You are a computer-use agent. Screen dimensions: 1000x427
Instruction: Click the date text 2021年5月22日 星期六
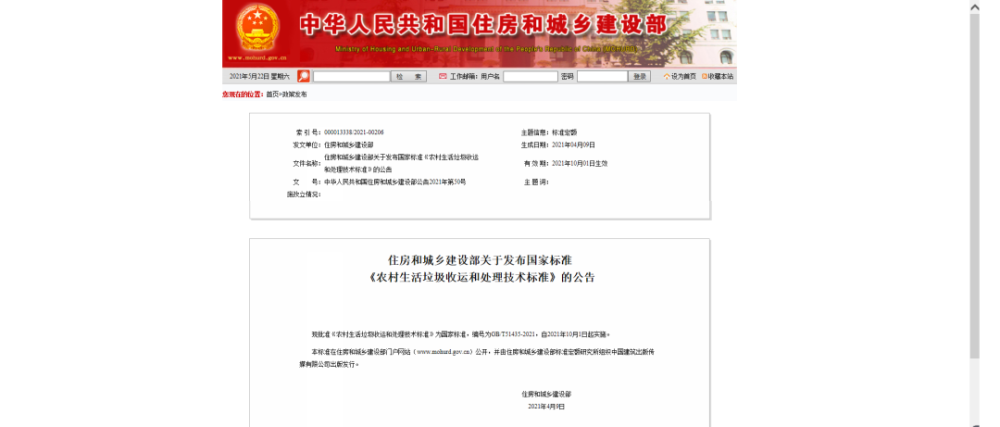pyautogui.click(x=259, y=76)
